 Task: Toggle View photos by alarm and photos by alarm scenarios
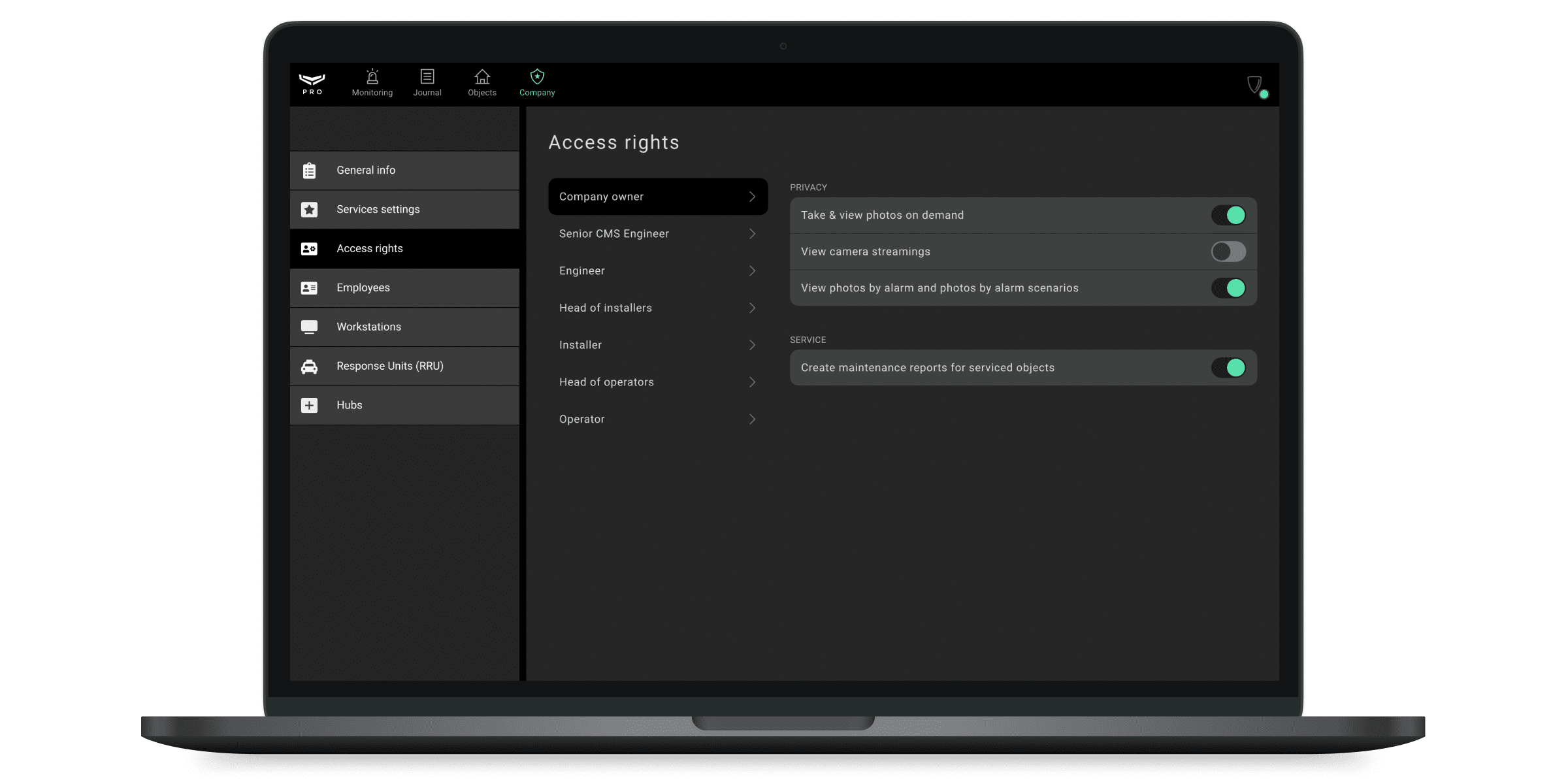pyautogui.click(x=1228, y=287)
